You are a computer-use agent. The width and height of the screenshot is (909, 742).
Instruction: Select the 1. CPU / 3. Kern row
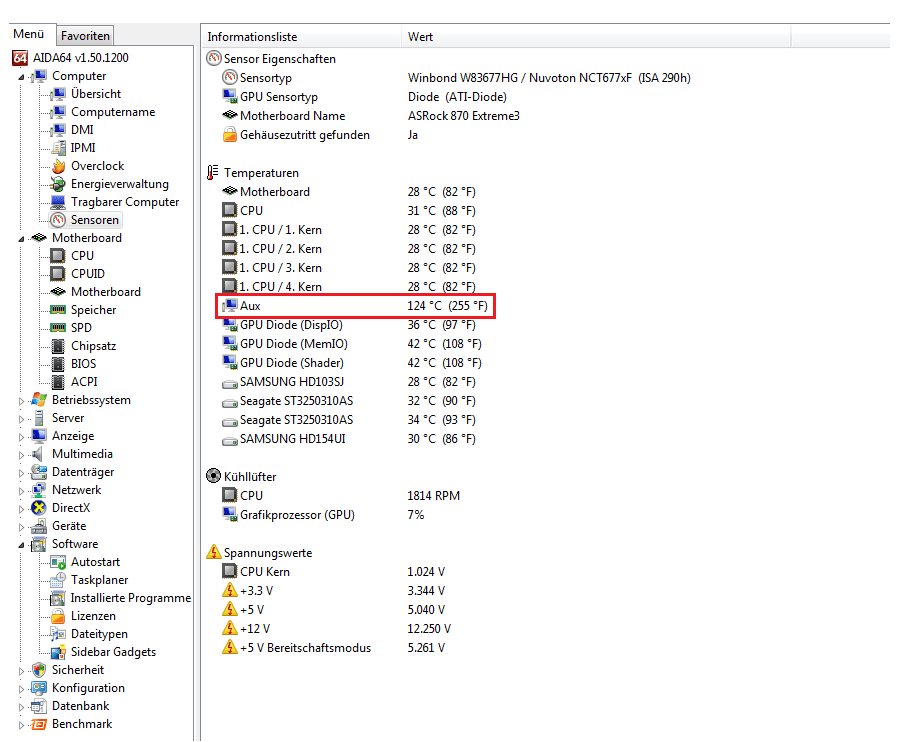[349, 268]
